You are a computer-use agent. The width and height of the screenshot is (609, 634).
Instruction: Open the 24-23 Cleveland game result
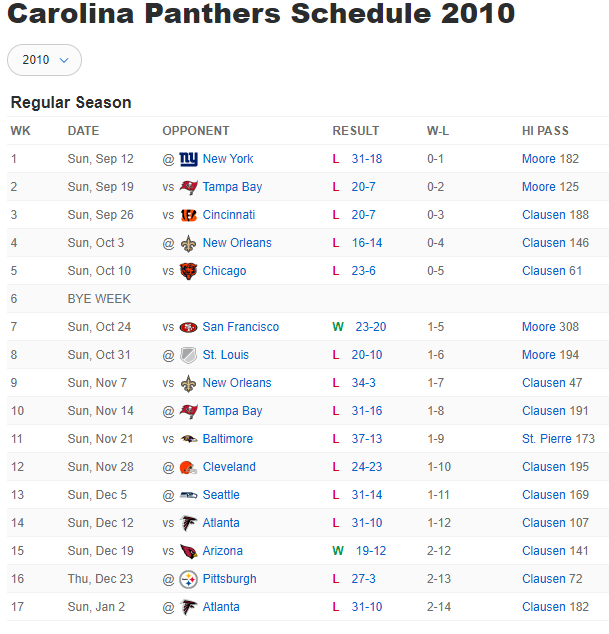367,467
